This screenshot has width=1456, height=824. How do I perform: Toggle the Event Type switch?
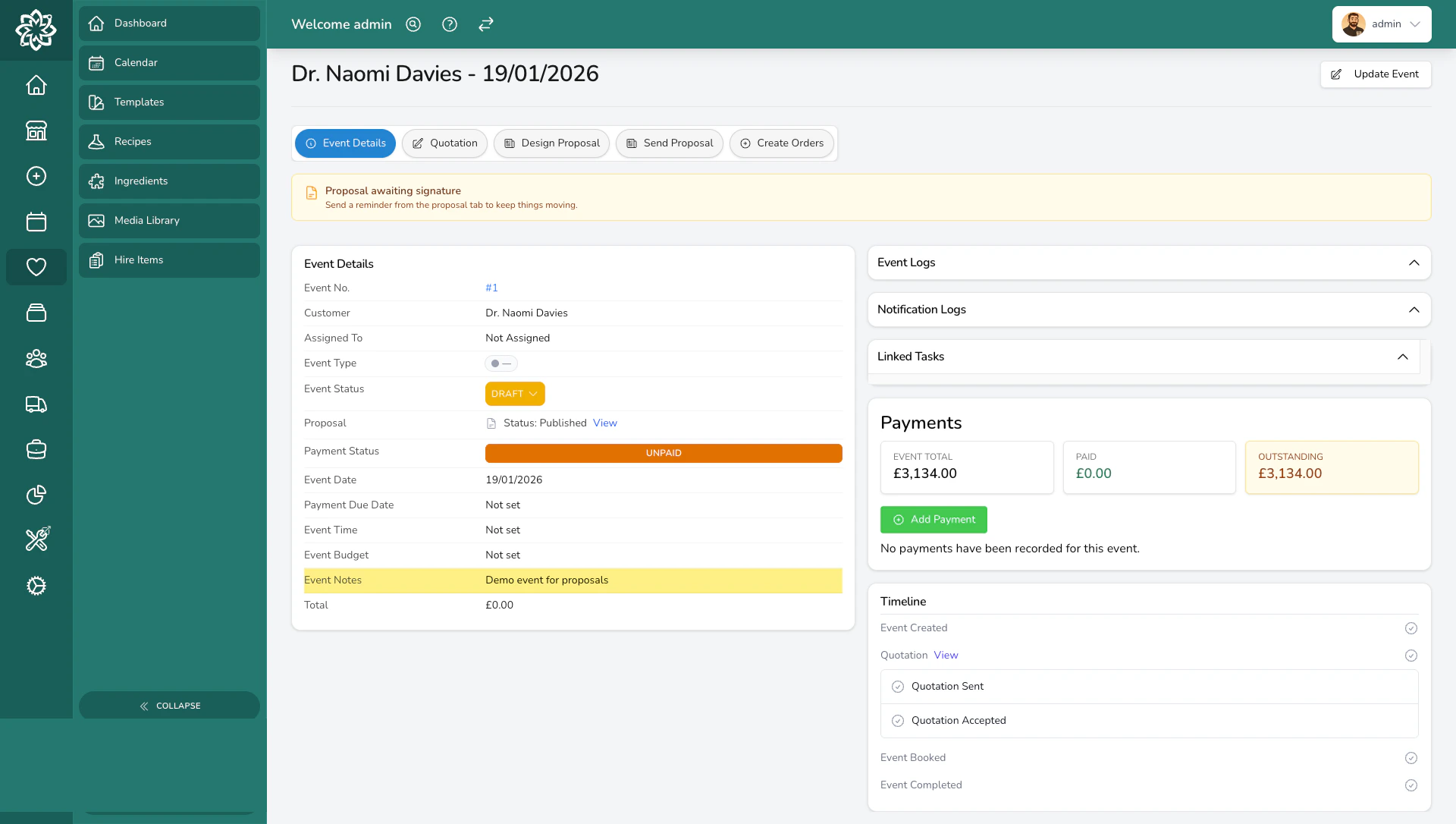click(501, 363)
